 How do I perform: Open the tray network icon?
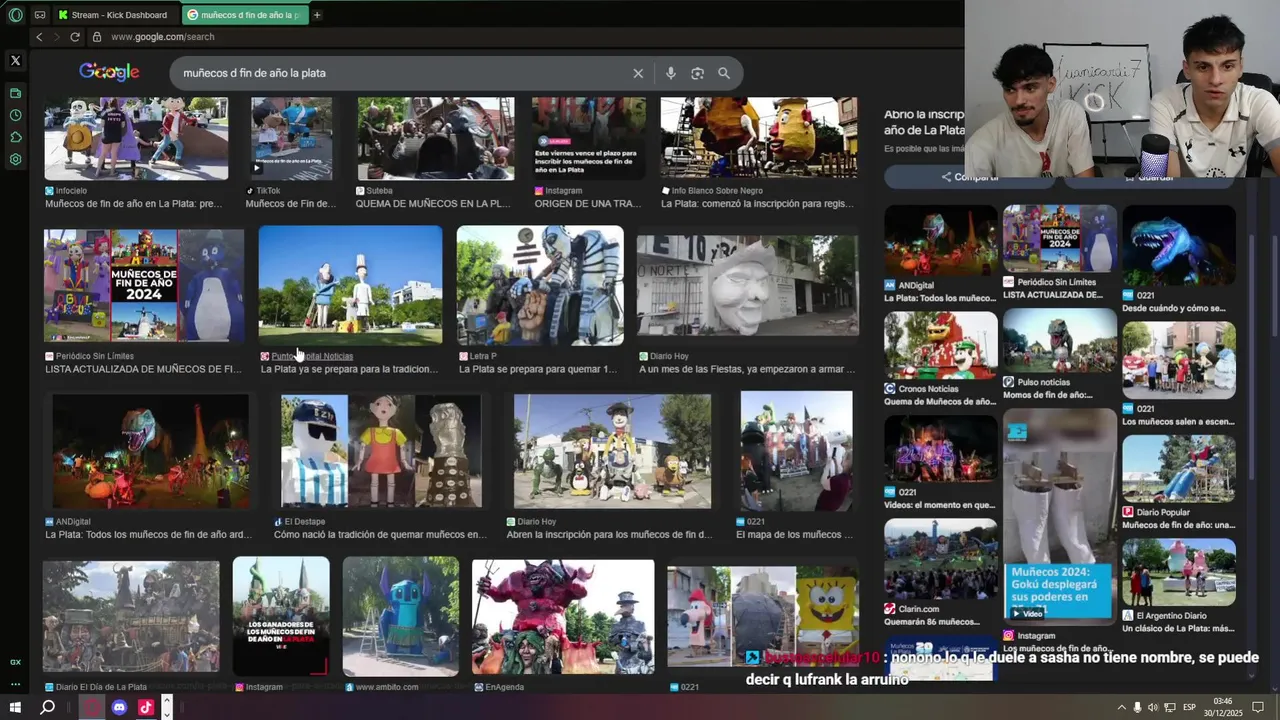click(x=1170, y=708)
